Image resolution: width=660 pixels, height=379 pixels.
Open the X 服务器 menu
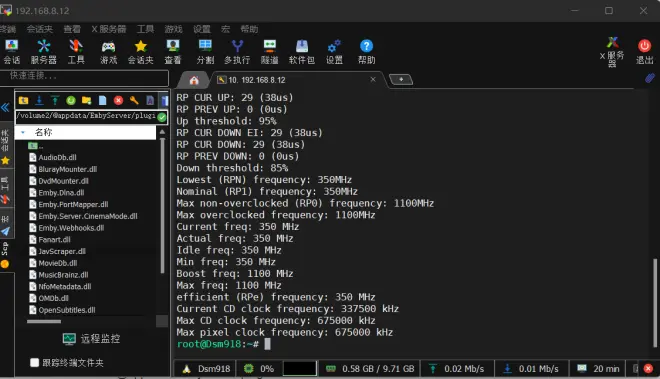[x=109, y=29]
